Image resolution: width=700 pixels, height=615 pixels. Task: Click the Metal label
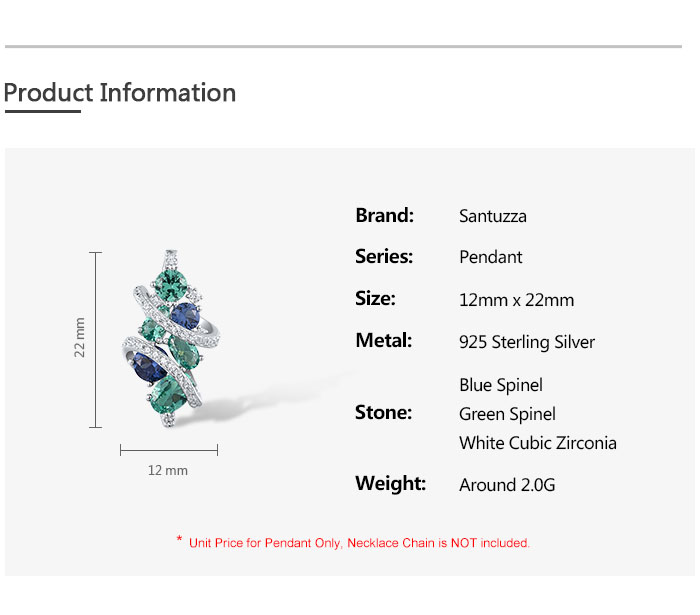pyautogui.click(x=383, y=341)
